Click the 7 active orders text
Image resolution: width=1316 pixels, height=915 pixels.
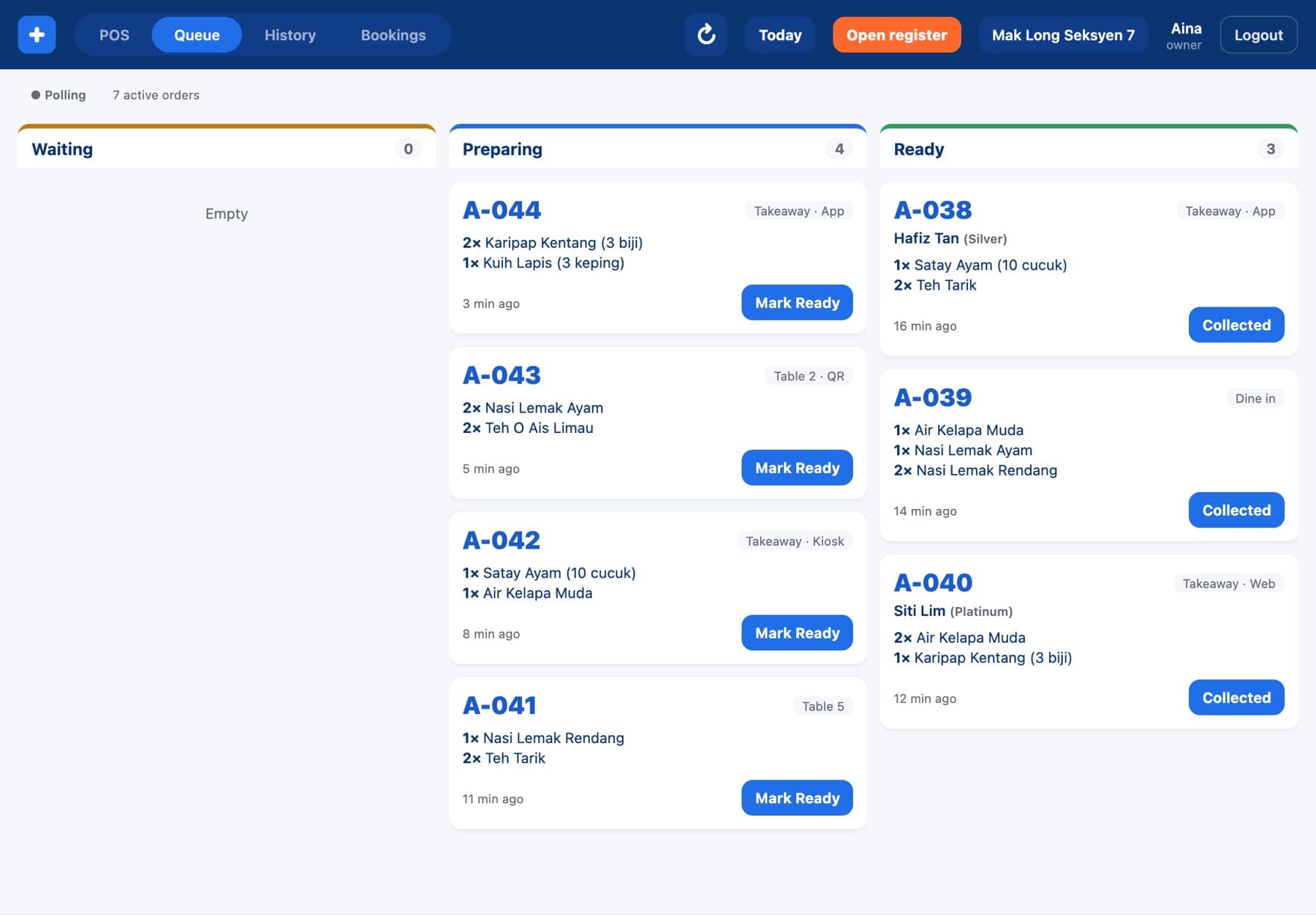pos(156,95)
